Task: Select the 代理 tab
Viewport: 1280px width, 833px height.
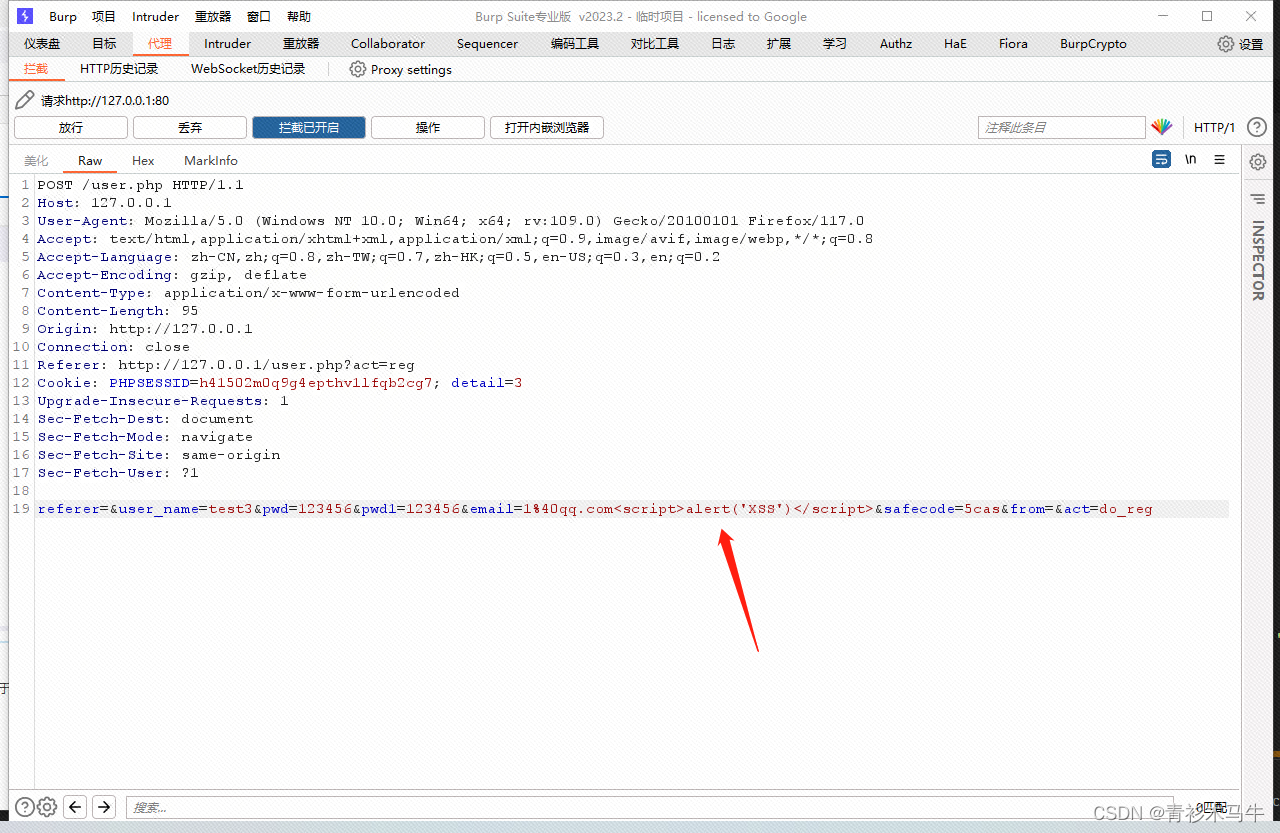Action: pos(160,44)
